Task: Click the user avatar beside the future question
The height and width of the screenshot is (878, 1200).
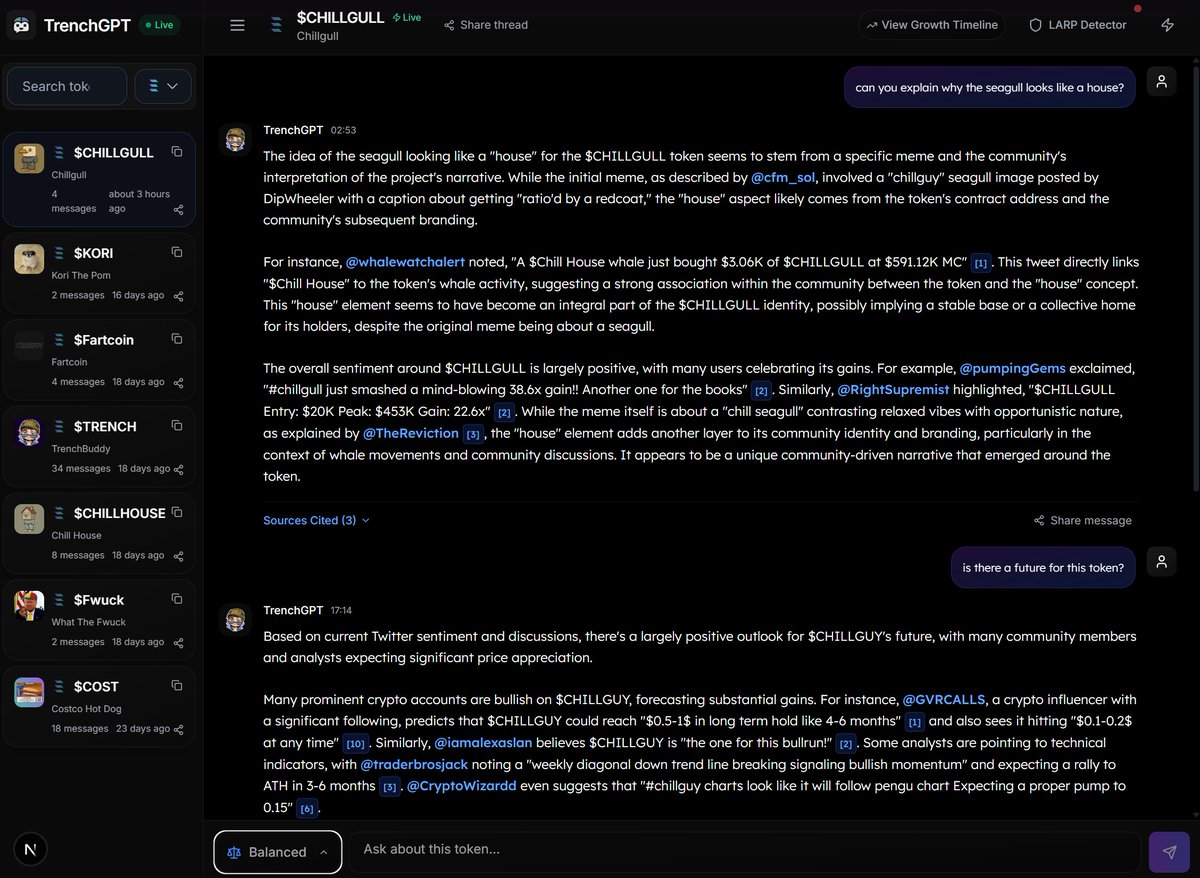Action: [x=1161, y=563]
